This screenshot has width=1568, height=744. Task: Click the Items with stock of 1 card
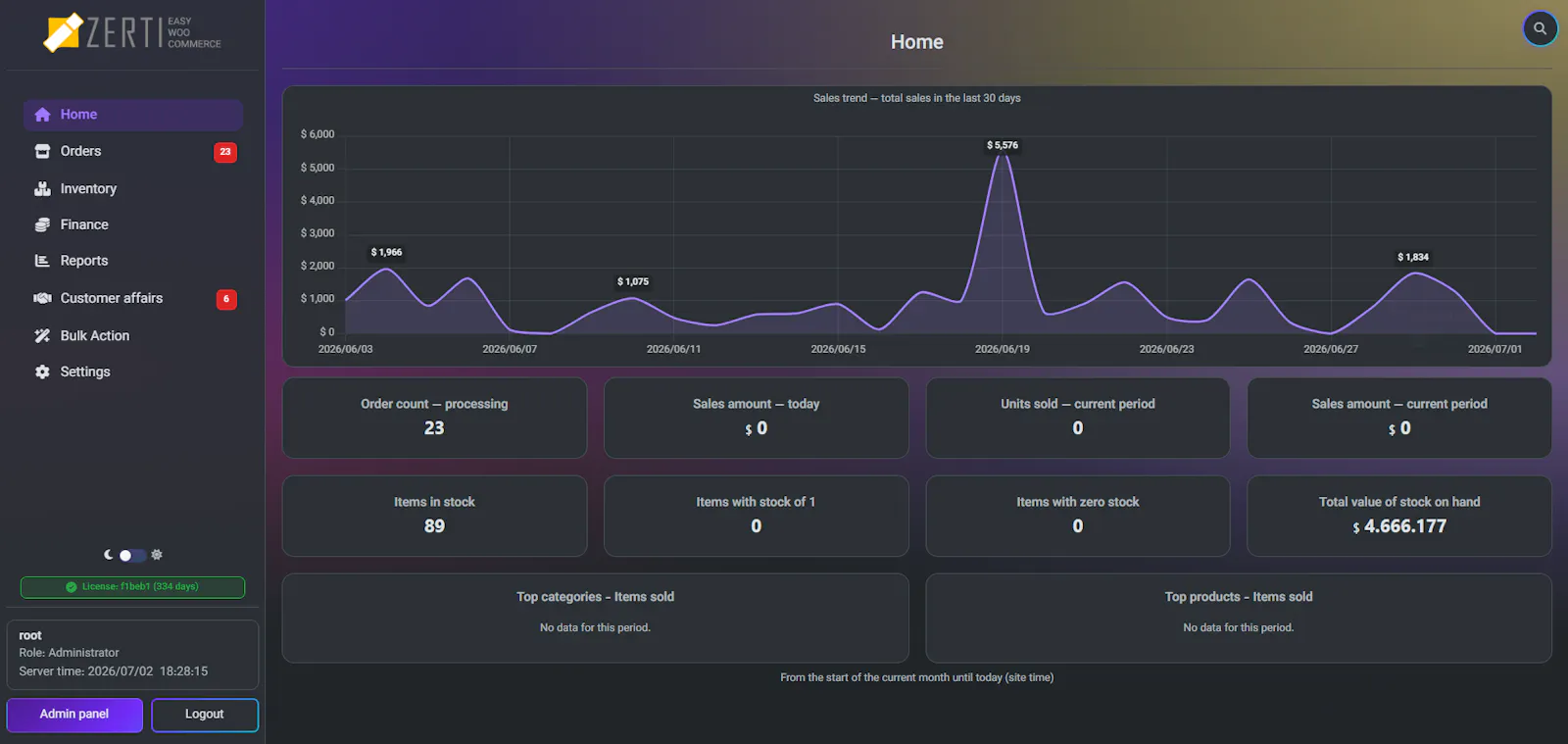point(756,516)
